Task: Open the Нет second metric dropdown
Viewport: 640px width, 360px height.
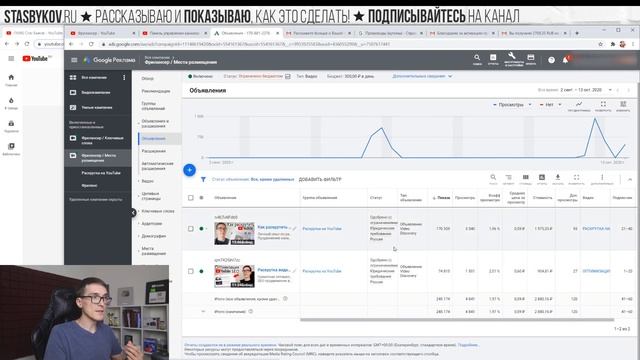Action: [551, 105]
